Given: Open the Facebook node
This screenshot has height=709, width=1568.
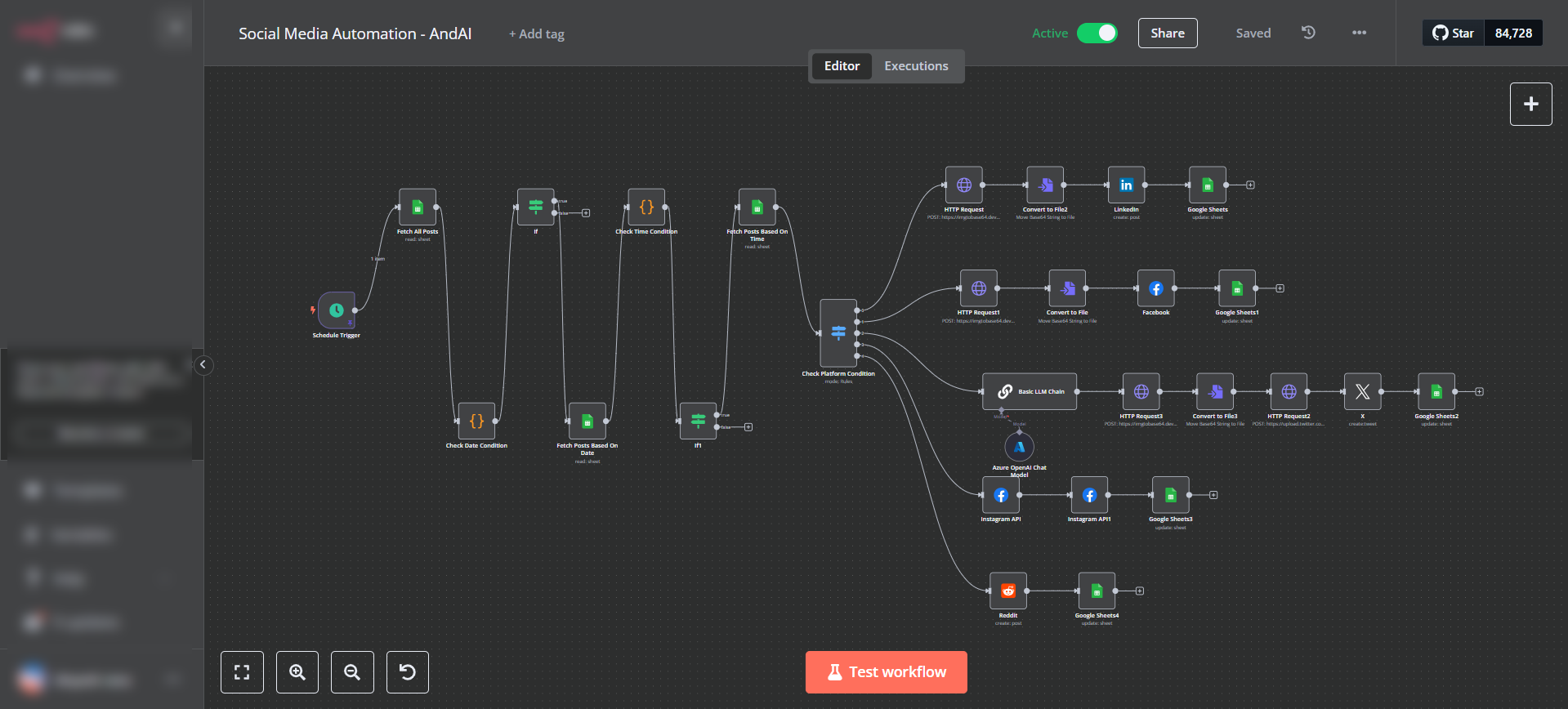Looking at the screenshot, I should pos(1155,288).
